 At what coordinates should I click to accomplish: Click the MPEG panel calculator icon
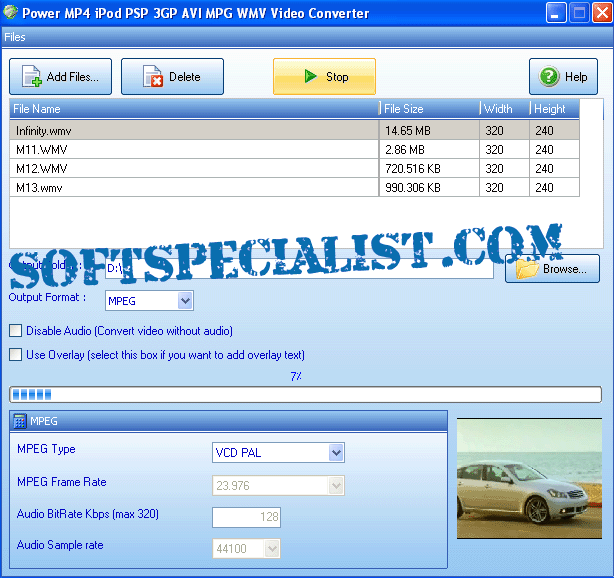coord(20,421)
